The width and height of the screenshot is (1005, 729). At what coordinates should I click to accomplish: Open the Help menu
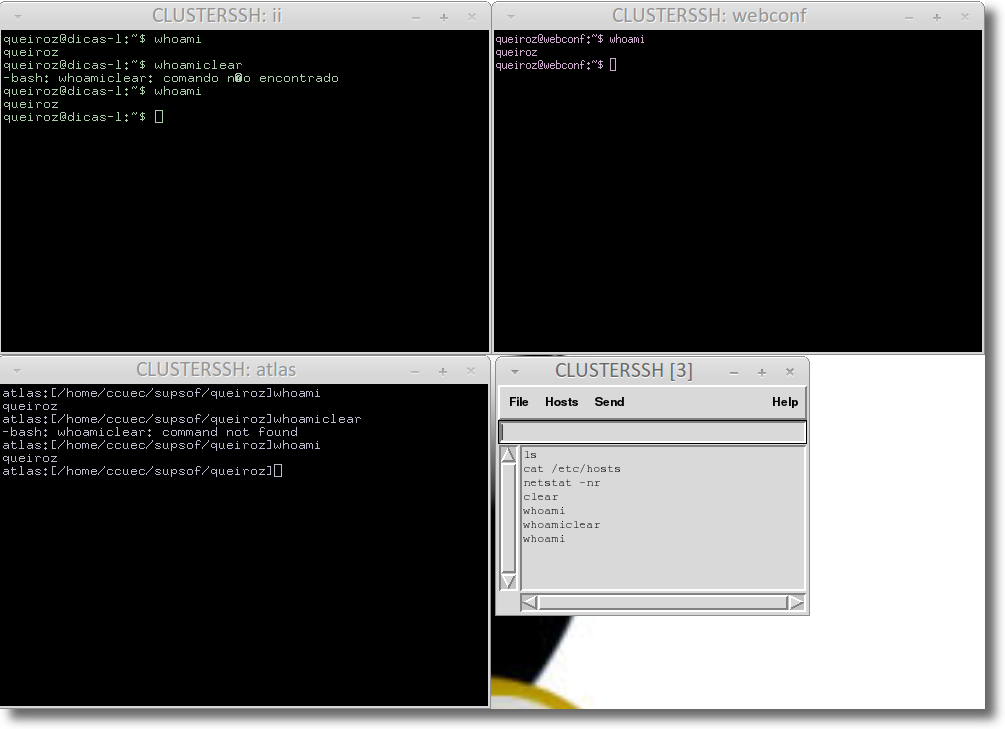tap(785, 402)
